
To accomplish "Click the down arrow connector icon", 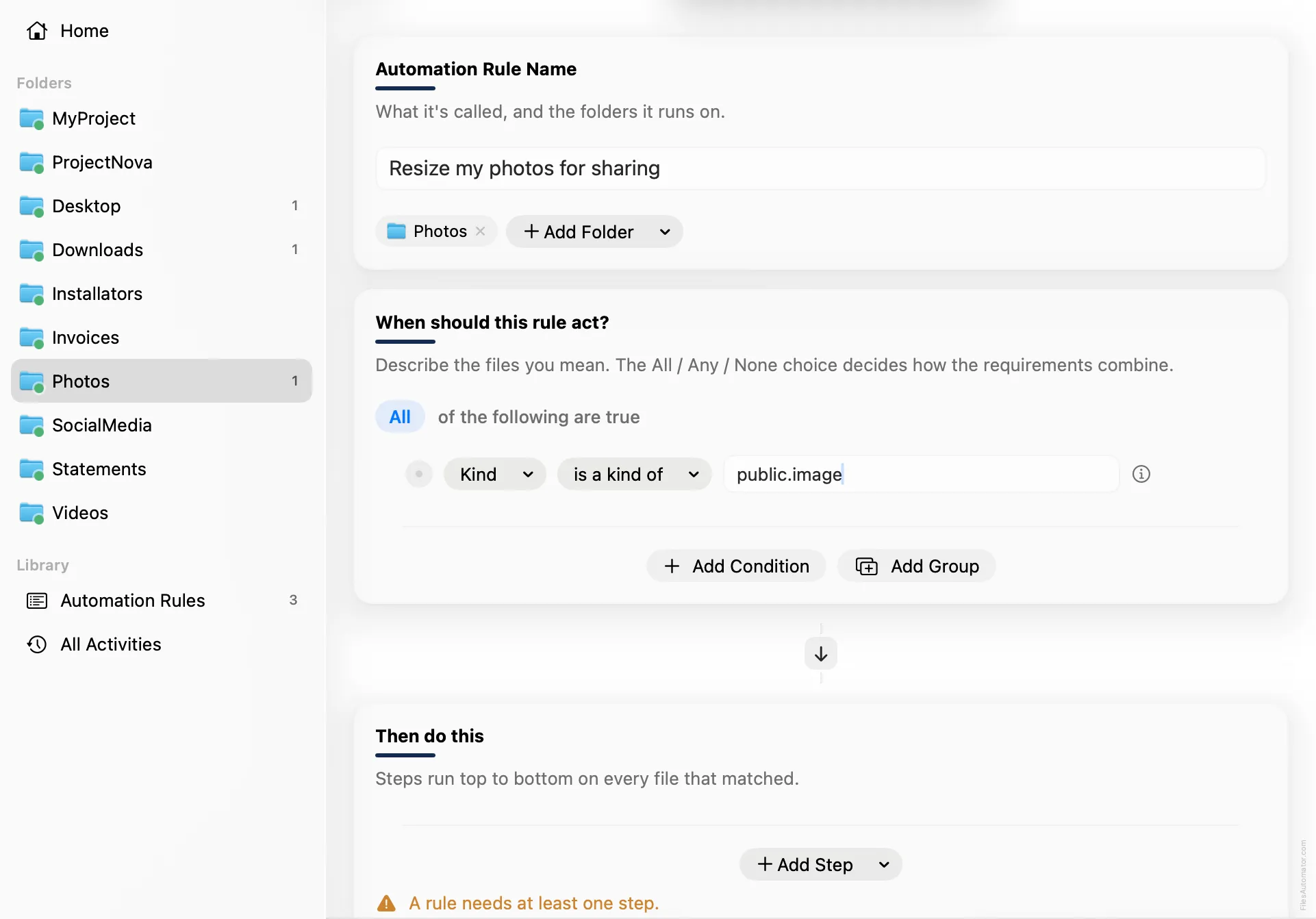I will tap(821, 654).
